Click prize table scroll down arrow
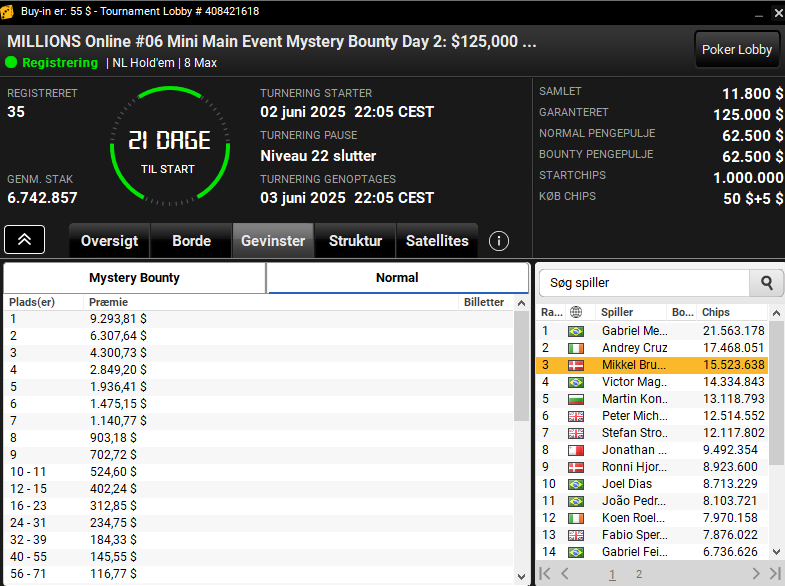The image size is (785, 586). coord(521,576)
